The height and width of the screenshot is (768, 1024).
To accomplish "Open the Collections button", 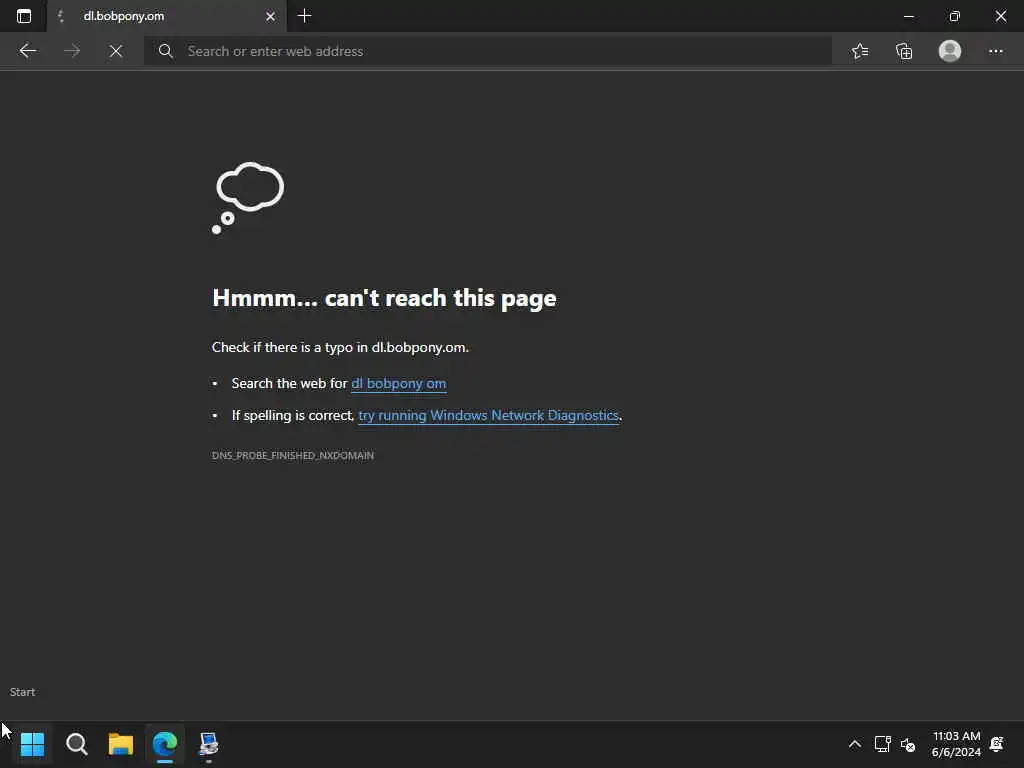I will pyautogui.click(x=904, y=51).
